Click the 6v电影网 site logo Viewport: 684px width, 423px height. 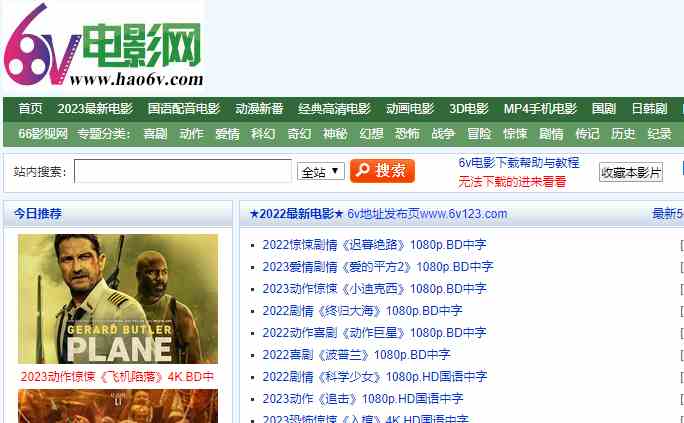pos(103,45)
